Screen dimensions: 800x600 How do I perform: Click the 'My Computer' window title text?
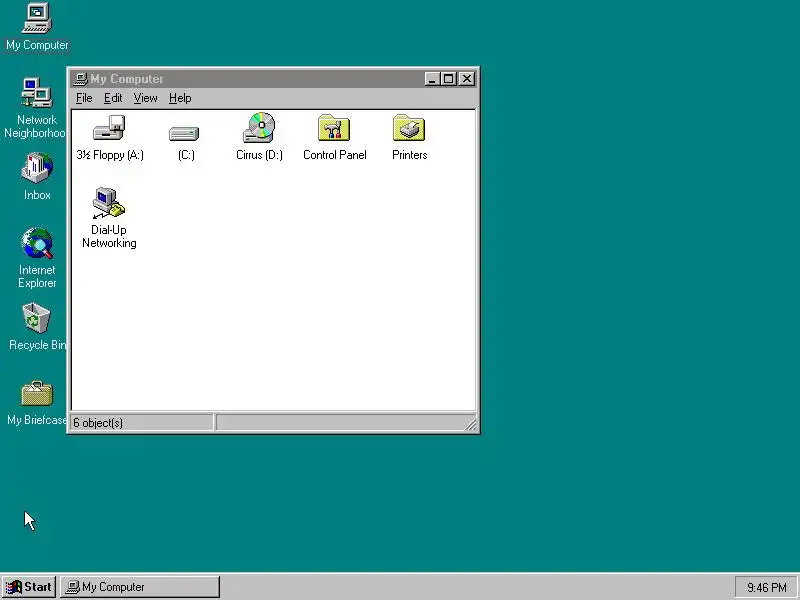127,79
